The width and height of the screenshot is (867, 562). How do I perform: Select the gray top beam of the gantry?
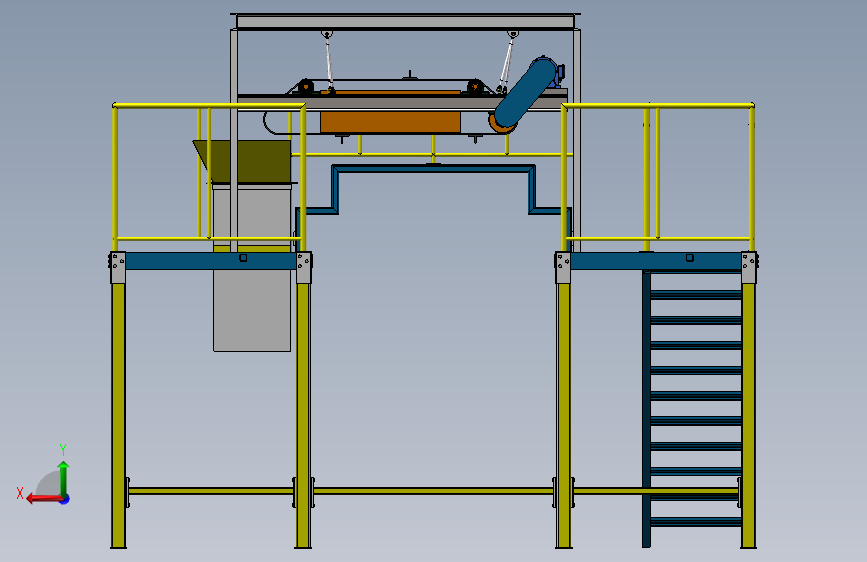pos(405,22)
